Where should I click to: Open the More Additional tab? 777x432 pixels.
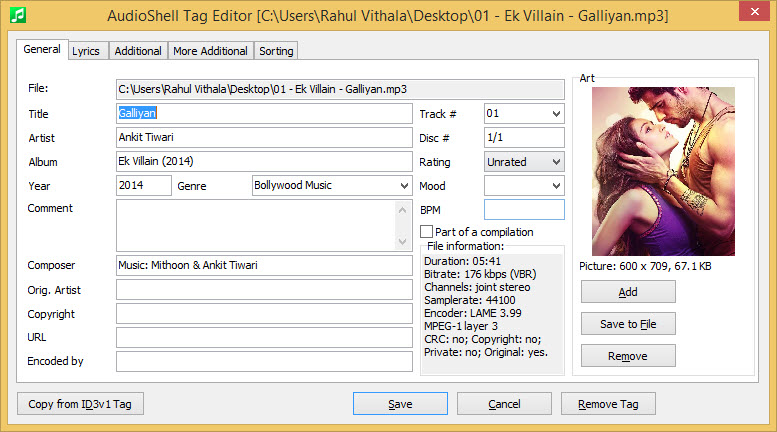(x=210, y=51)
